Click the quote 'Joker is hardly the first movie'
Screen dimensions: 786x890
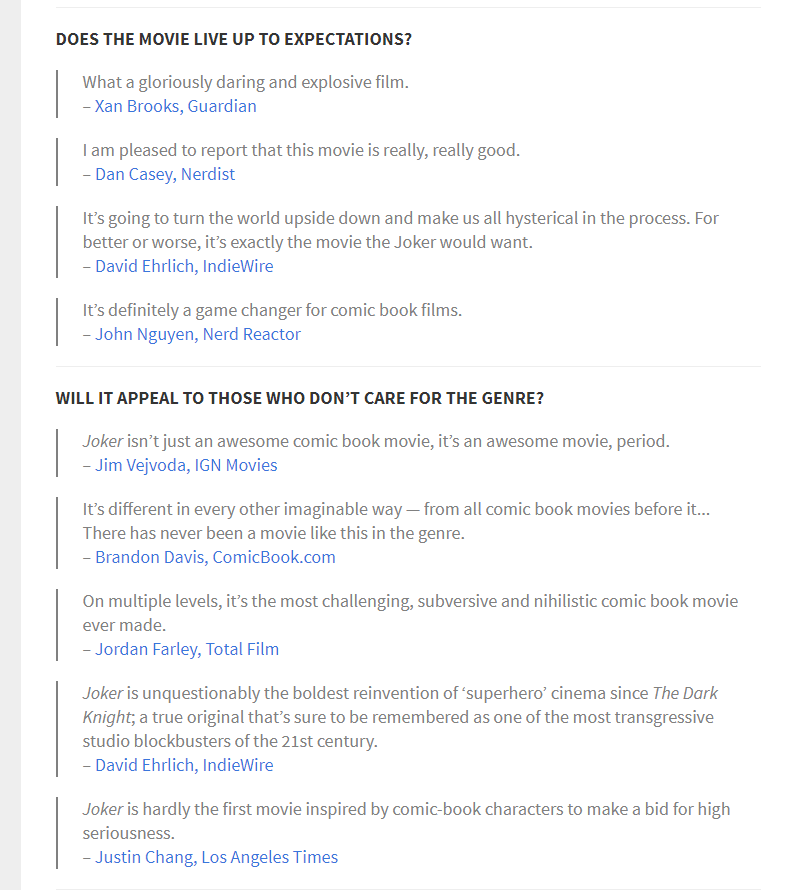tap(406, 821)
